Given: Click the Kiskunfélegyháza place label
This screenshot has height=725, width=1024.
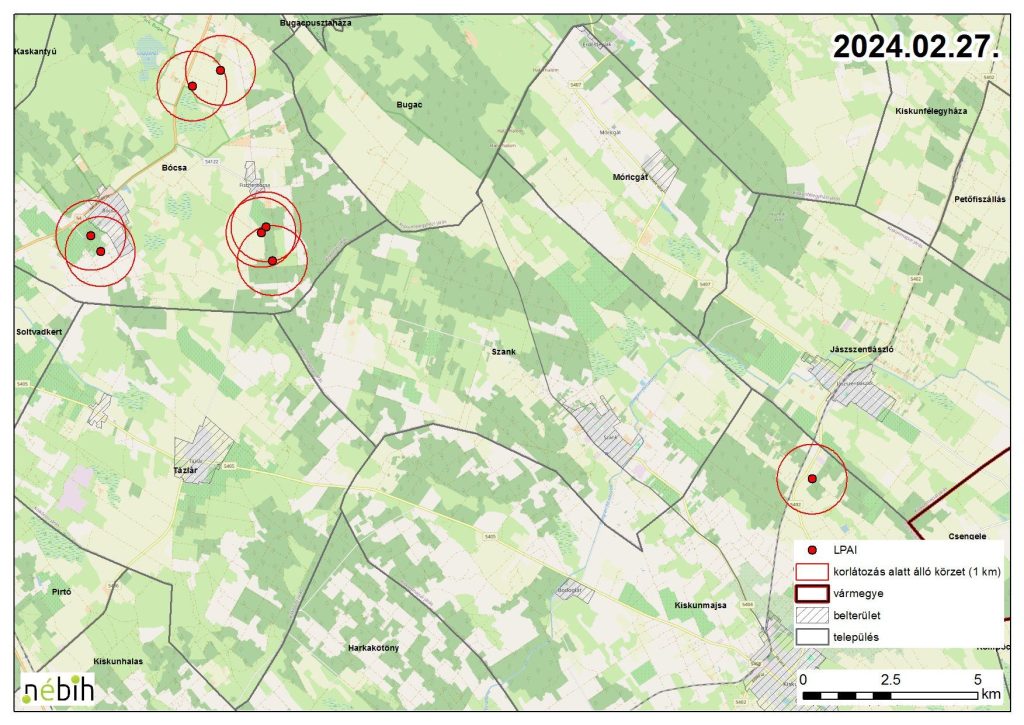Looking at the screenshot, I should click(931, 111).
